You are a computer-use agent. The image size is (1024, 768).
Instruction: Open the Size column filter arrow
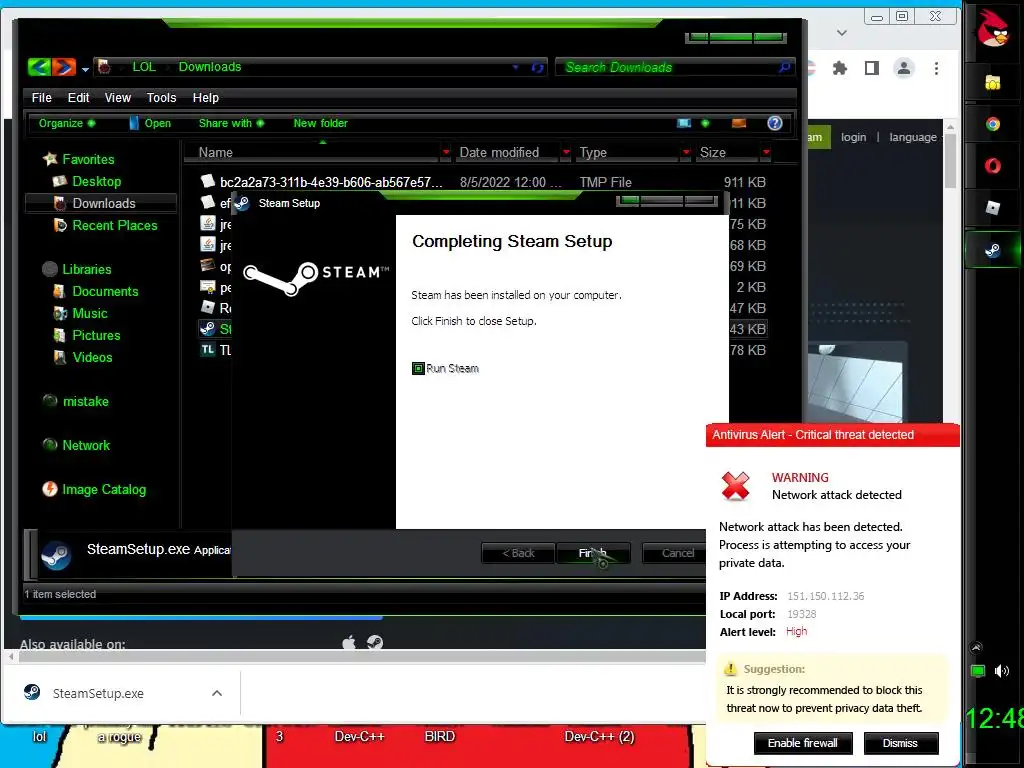tap(766, 152)
